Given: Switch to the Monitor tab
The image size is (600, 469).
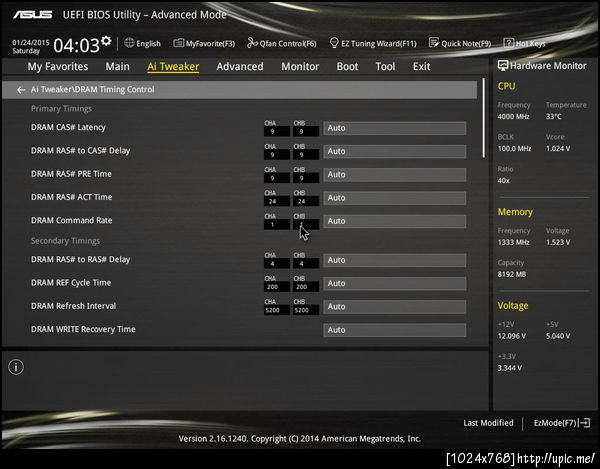Looking at the screenshot, I should pos(300,67).
